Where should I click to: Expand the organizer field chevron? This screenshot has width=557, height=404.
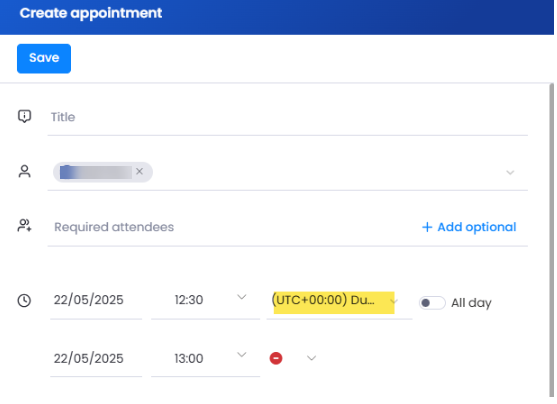click(x=510, y=173)
